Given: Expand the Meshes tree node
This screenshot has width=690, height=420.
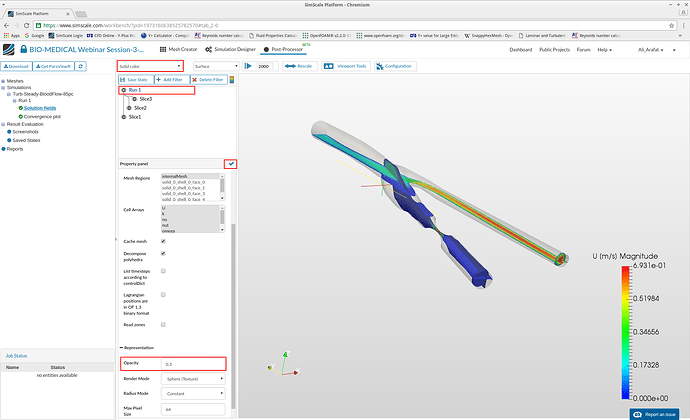Looking at the screenshot, I should (4, 81).
